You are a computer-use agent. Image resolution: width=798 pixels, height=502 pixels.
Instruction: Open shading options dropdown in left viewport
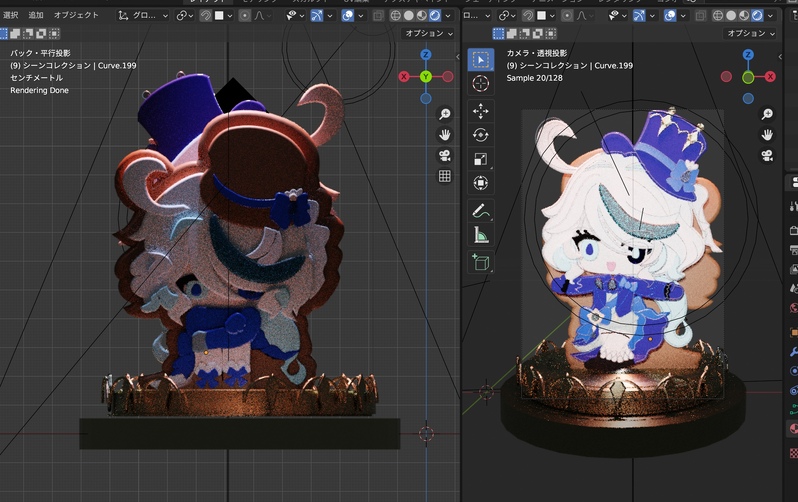pyautogui.click(x=448, y=16)
